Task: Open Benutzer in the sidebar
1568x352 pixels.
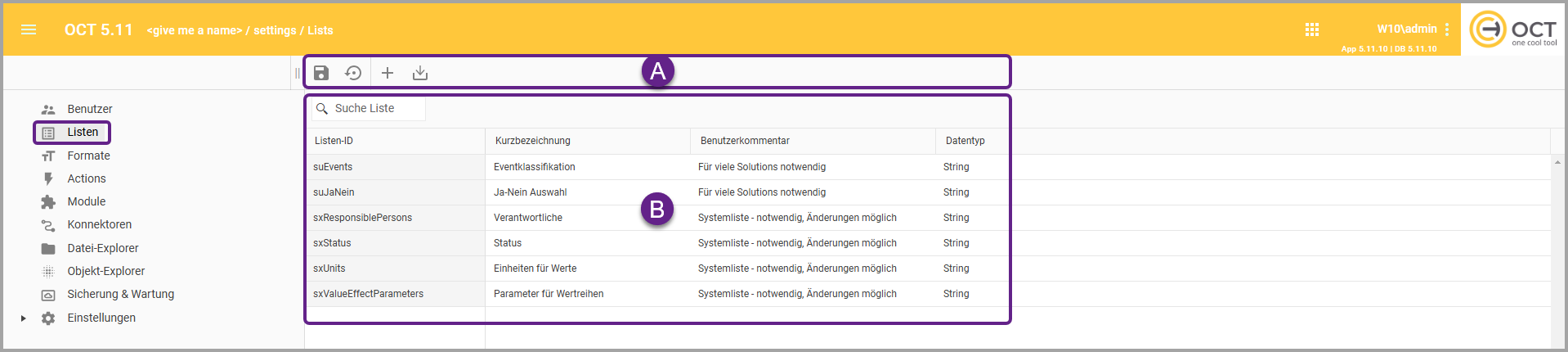Action: pos(89,109)
